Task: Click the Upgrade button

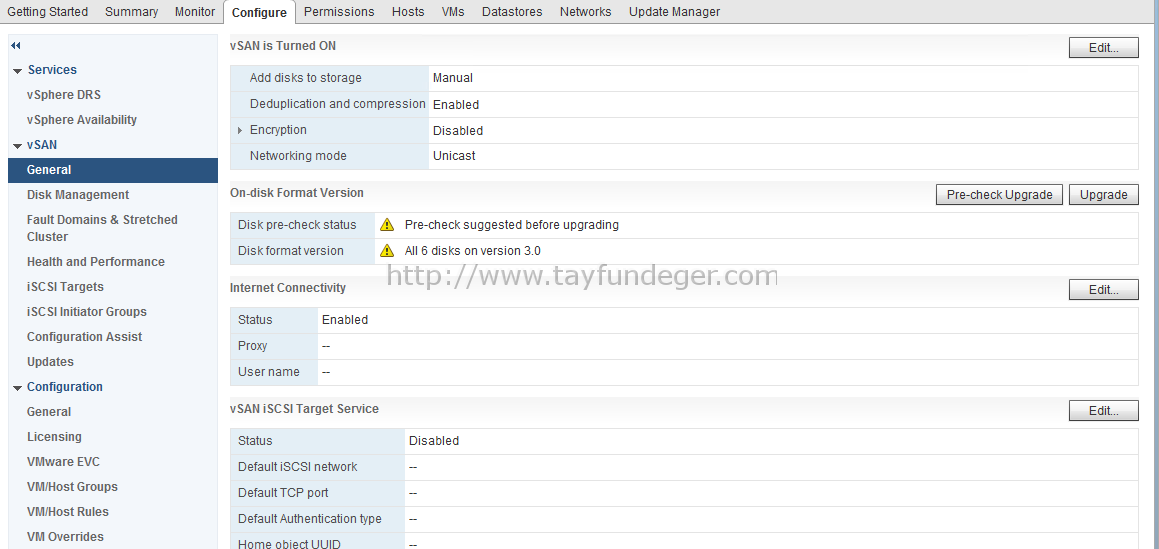Action: click(1104, 194)
